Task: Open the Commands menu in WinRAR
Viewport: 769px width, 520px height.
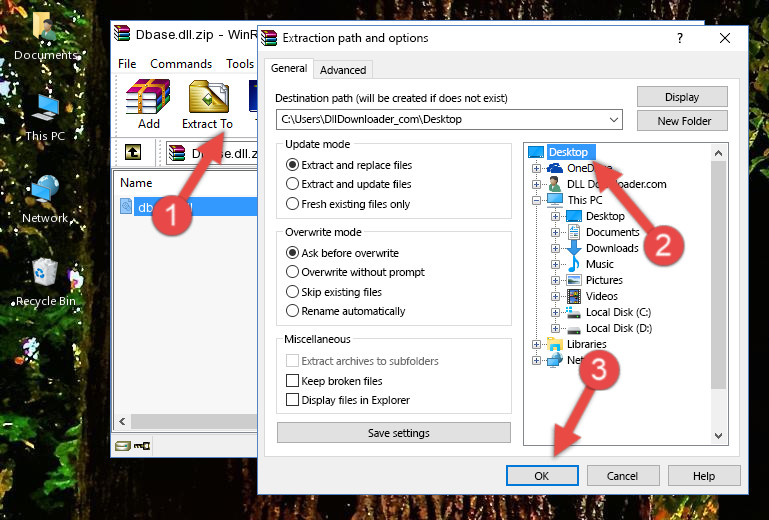Action: (181, 64)
